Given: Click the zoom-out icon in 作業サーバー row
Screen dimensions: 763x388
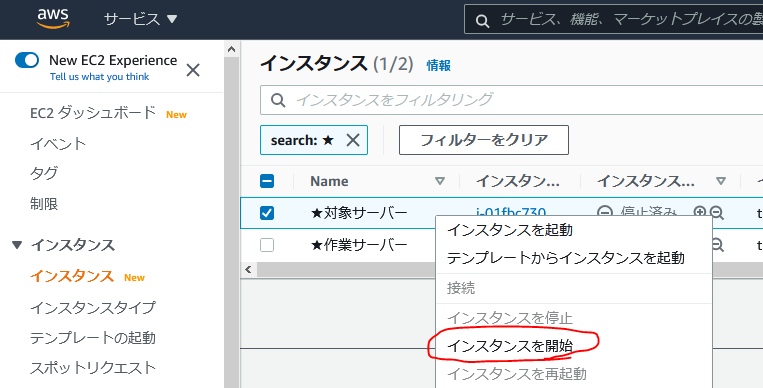Looking at the screenshot, I should [718, 245].
